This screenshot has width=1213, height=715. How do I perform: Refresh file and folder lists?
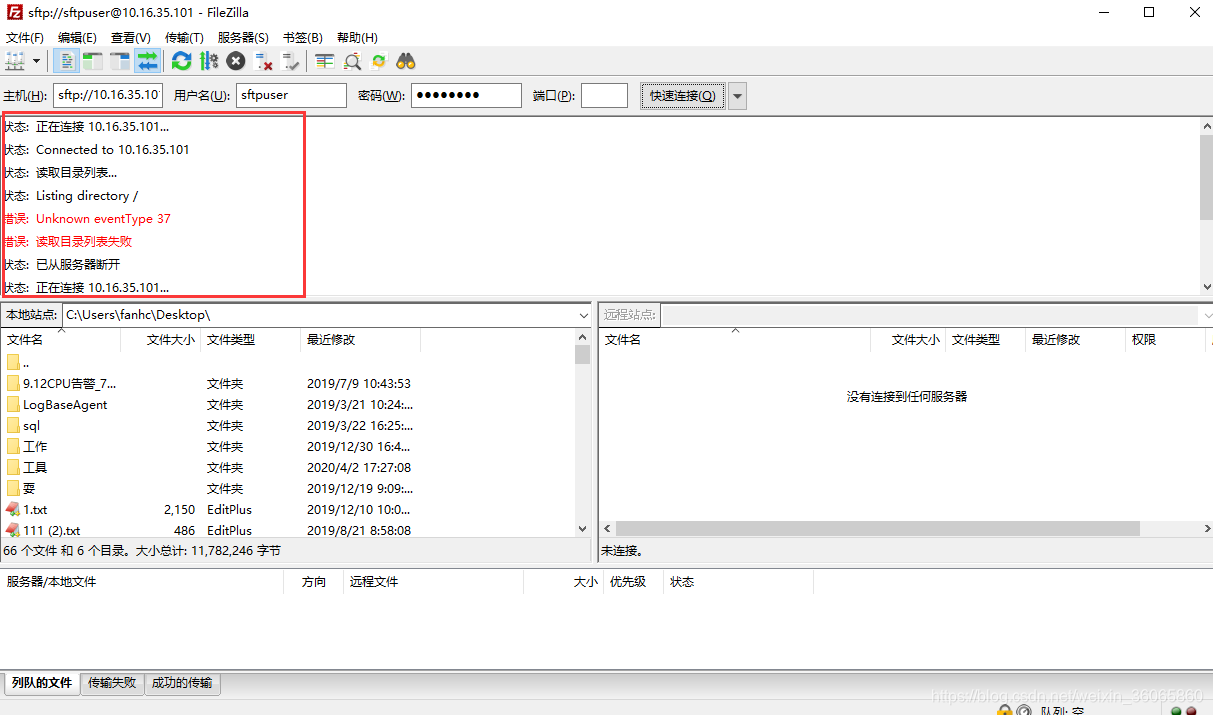181,61
